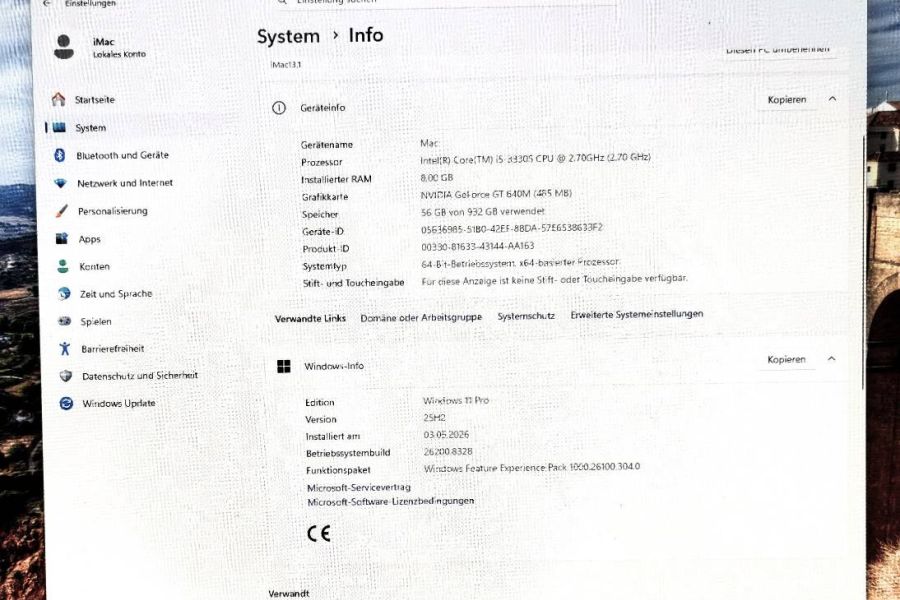Viewport: 900px width, 600px height.
Task: Click the Geräte-ID value
Action: 511,229
